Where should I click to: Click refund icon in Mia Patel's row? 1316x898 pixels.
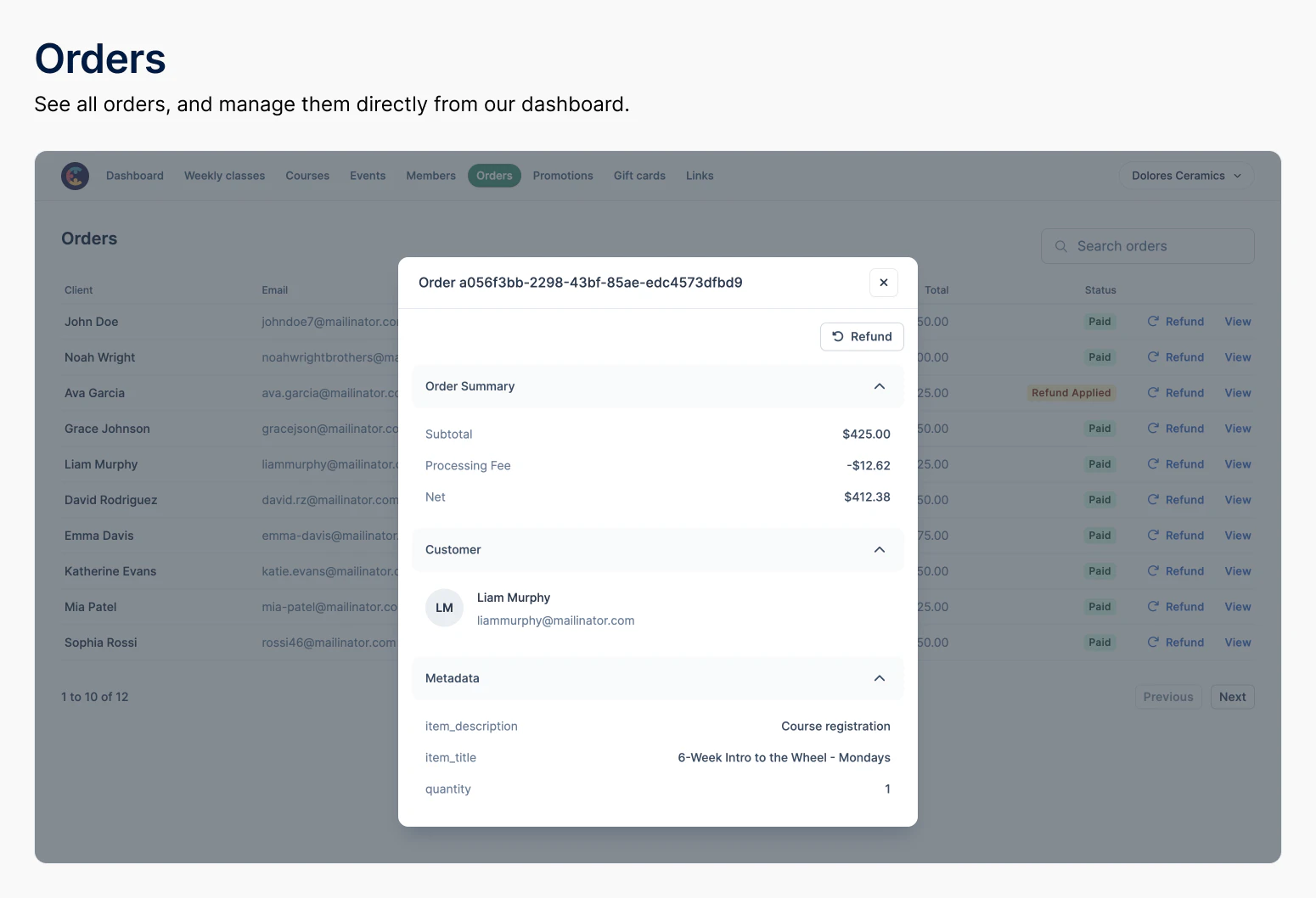click(1153, 607)
